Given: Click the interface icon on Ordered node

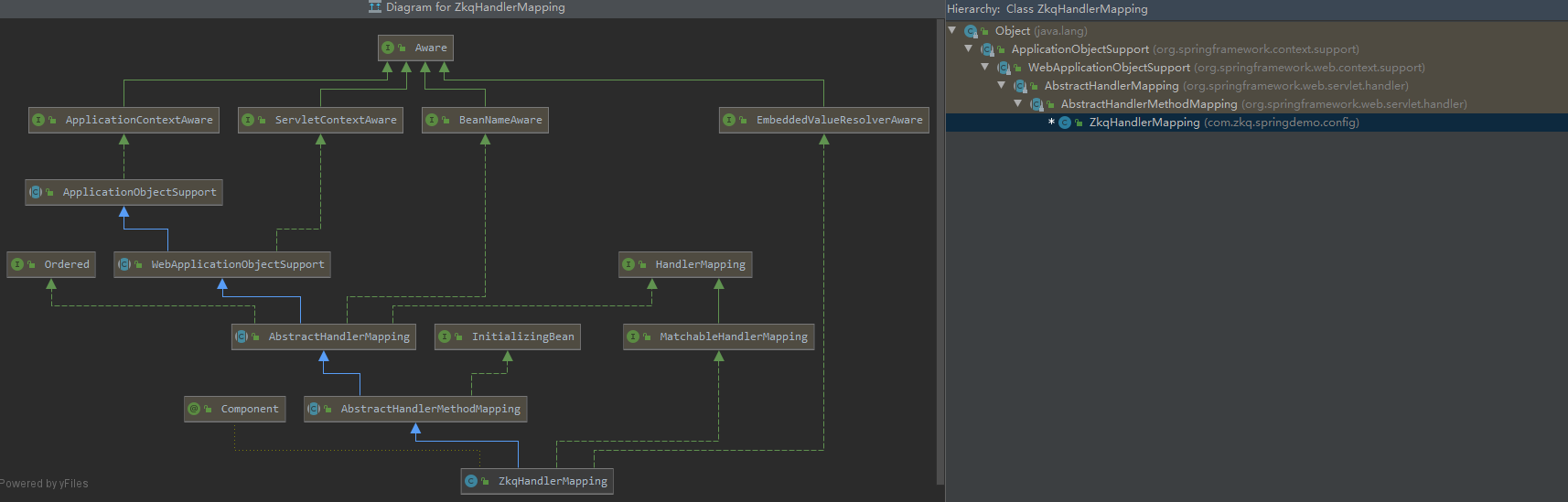Looking at the screenshot, I should pyautogui.click(x=17, y=264).
